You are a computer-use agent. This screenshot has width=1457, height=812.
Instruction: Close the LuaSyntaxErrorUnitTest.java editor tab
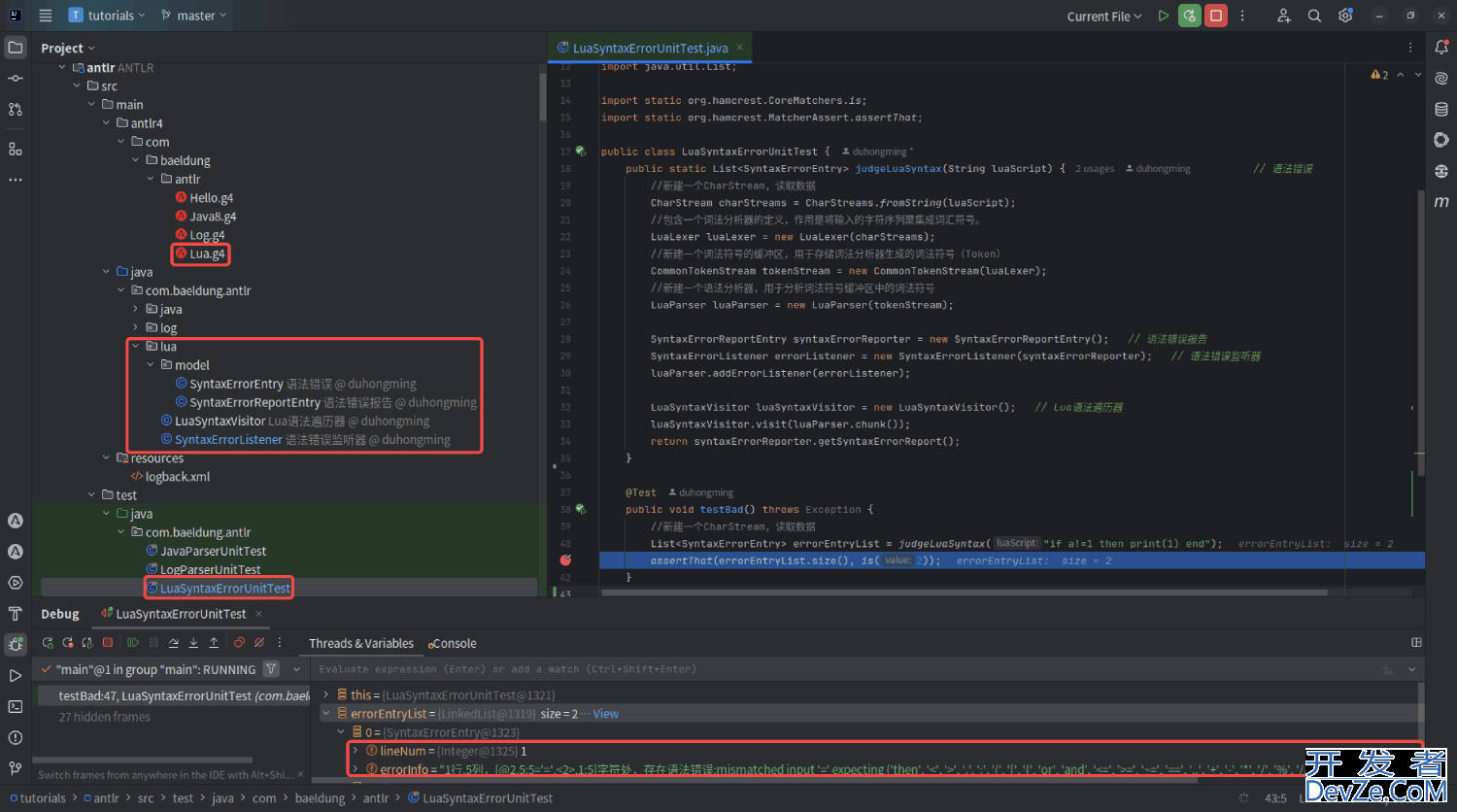coord(739,48)
